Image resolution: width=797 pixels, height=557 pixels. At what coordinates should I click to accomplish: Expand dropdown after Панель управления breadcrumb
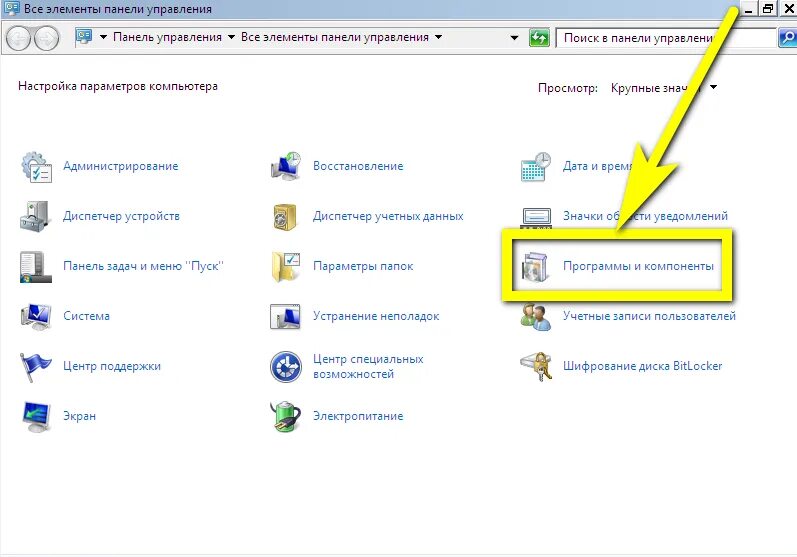coord(231,37)
